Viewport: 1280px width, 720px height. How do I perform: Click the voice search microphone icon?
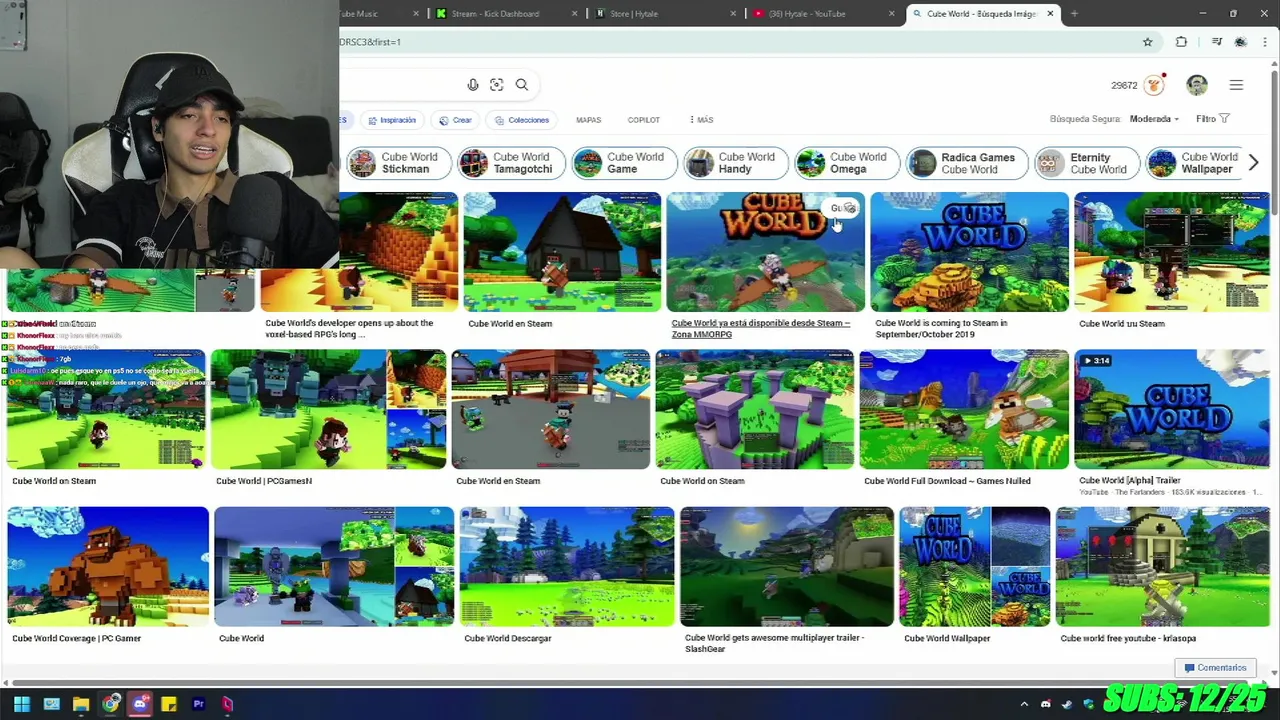tap(473, 85)
